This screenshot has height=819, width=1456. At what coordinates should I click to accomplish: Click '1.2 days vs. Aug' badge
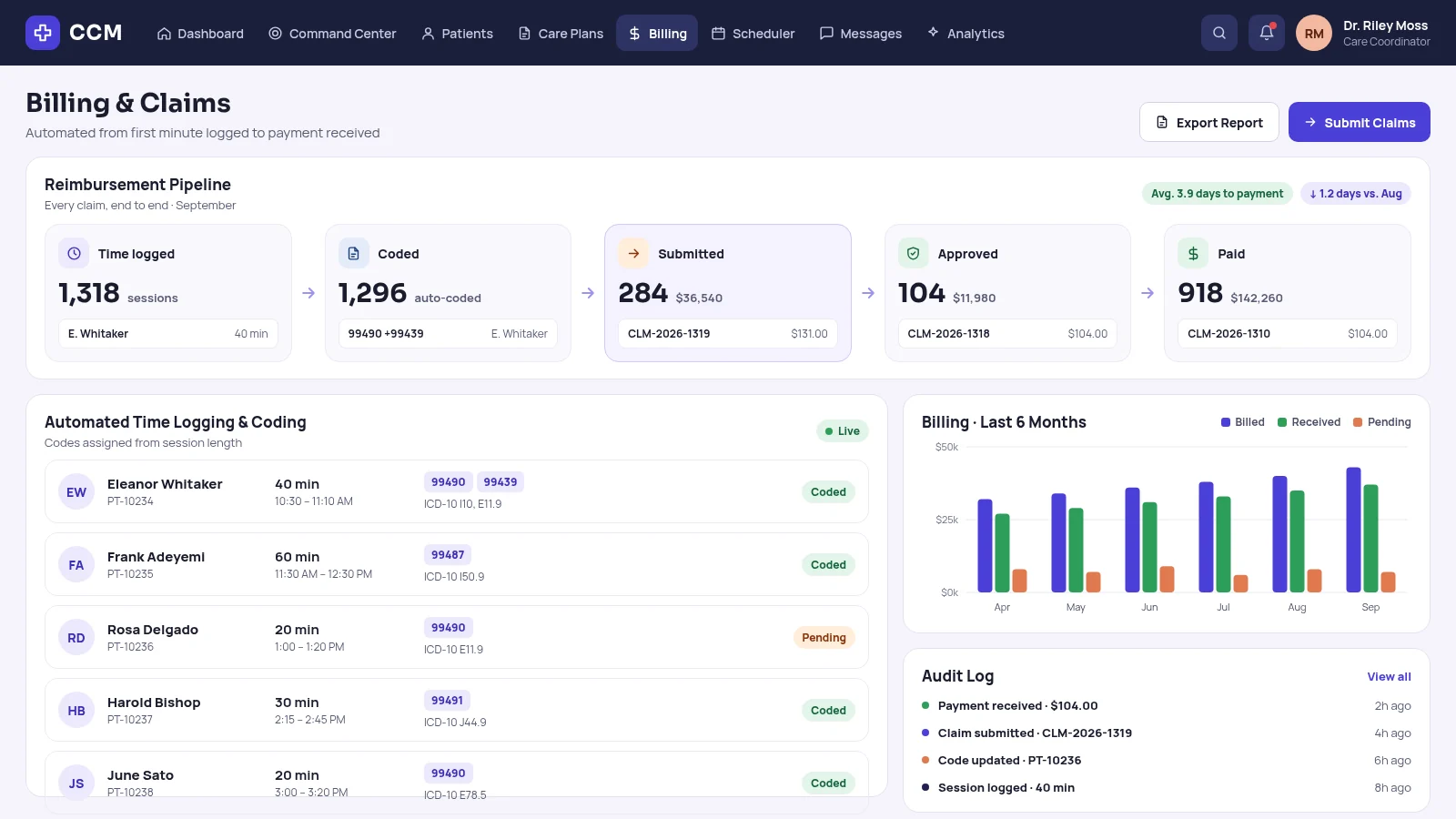pos(1356,194)
